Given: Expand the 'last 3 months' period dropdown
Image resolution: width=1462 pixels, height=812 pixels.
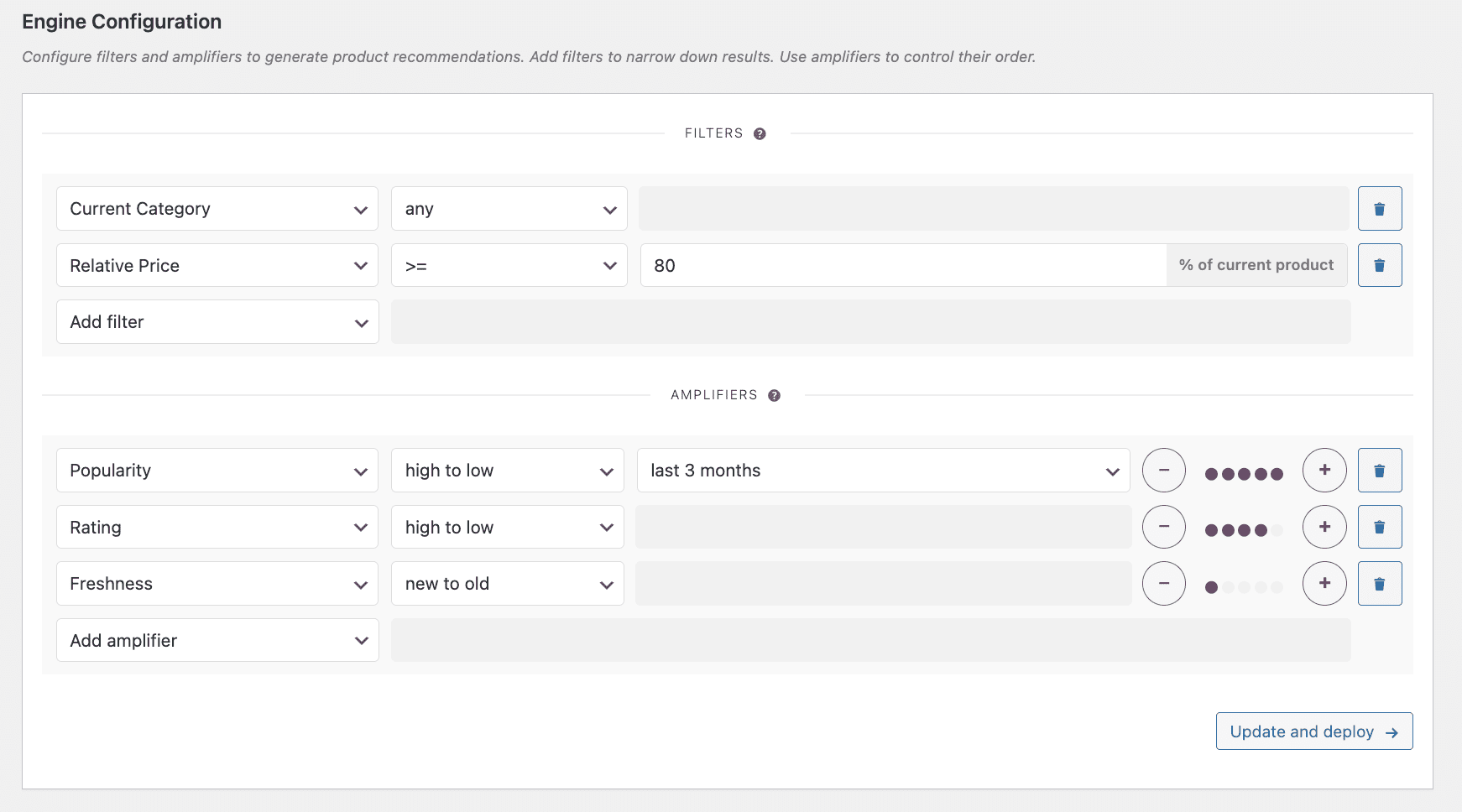Looking at the screenshot, I should (x=883, y=471).
